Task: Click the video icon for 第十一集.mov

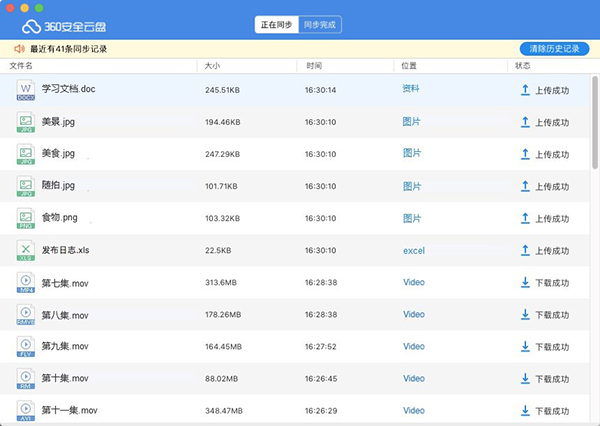Action: coord(26,411)
